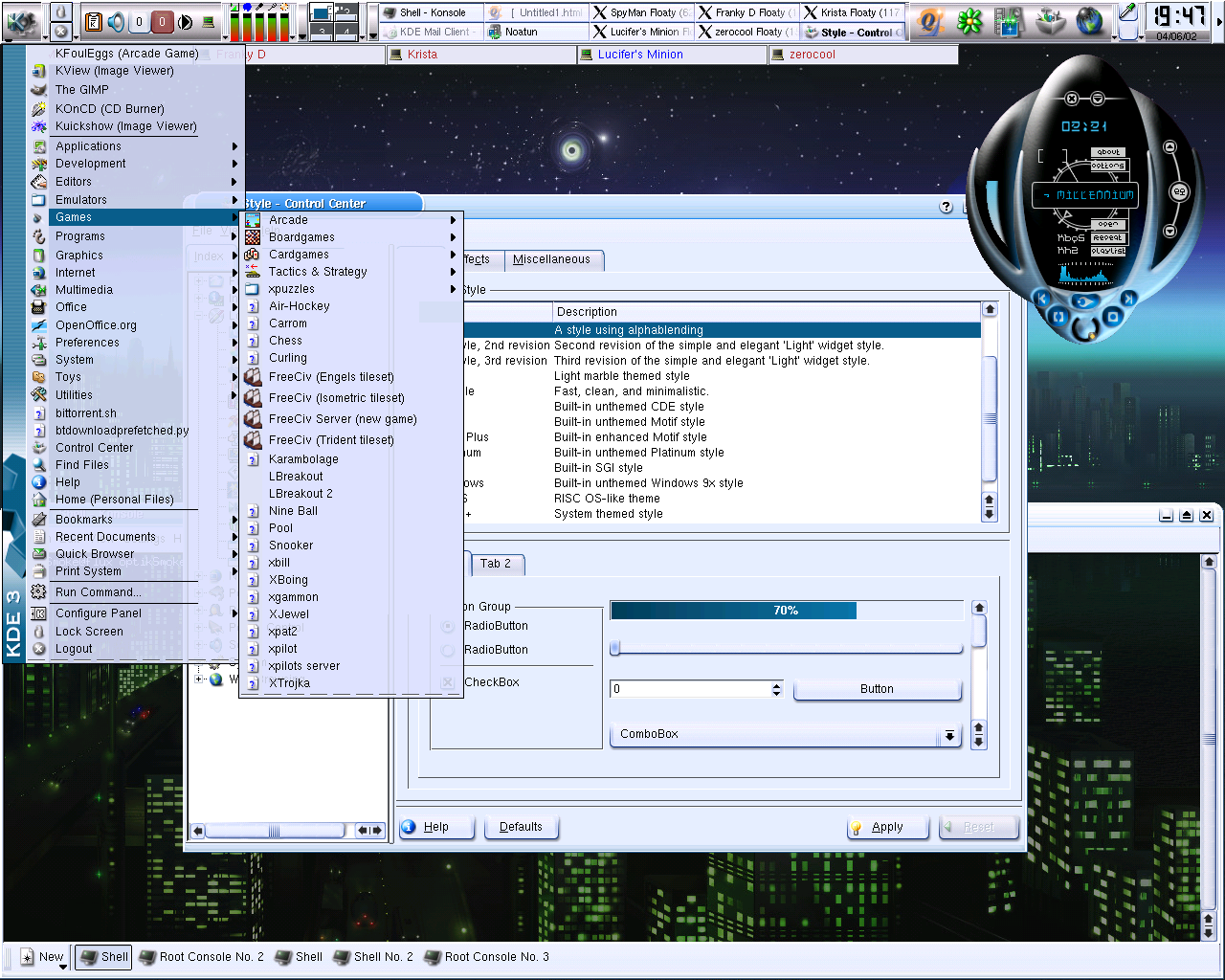Click the What's This help icon in Control Center
Viewport: 1225px width, 980px height.
947,207
